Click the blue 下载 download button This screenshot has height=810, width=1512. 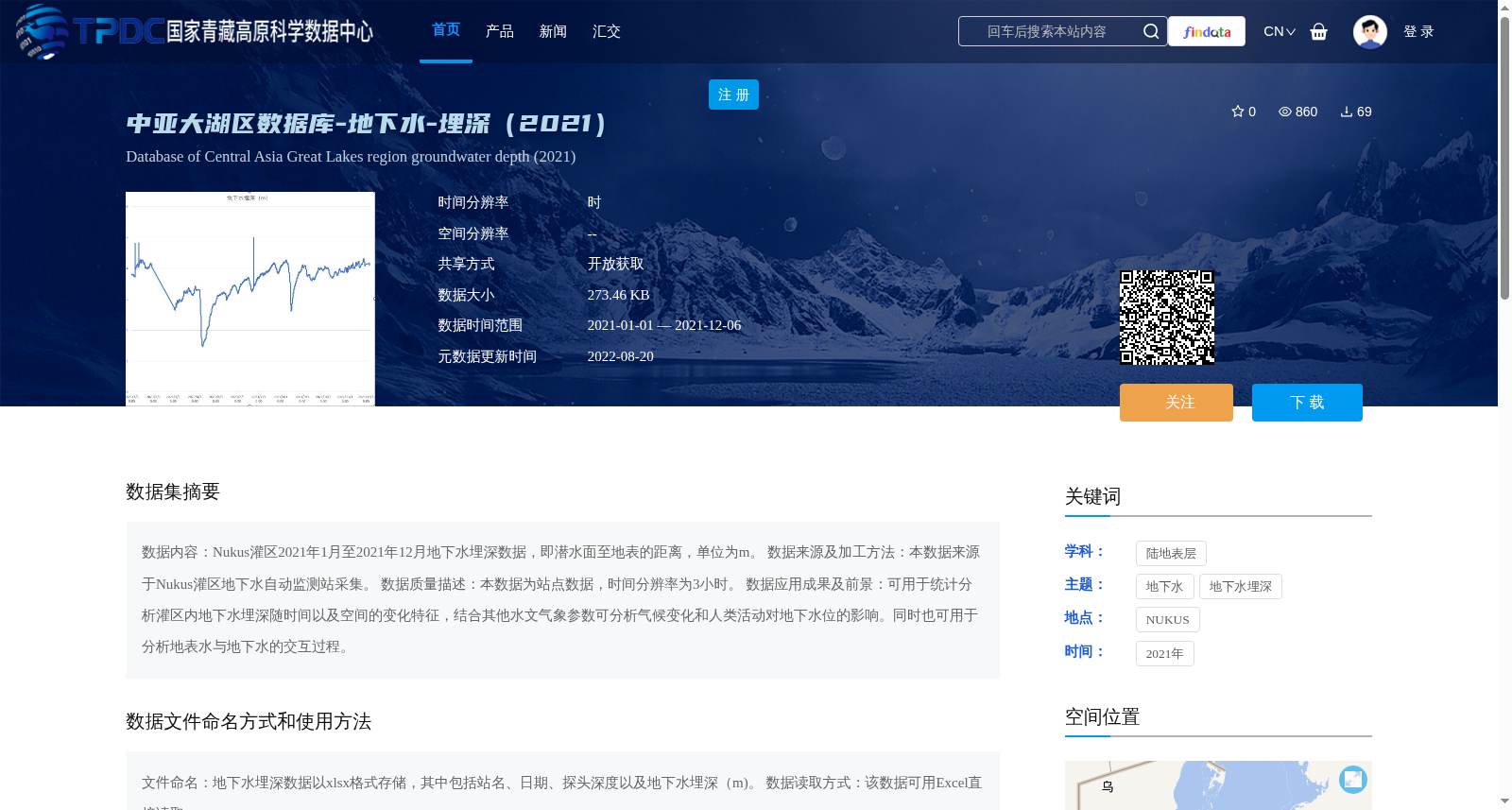point(1307,403)
